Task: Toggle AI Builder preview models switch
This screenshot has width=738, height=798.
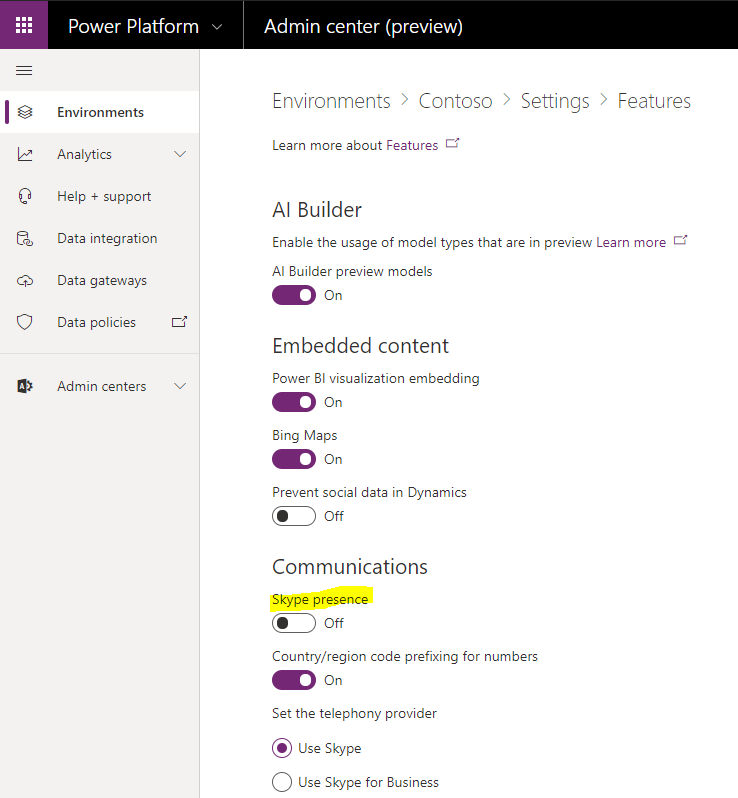Action: [294, 295]
